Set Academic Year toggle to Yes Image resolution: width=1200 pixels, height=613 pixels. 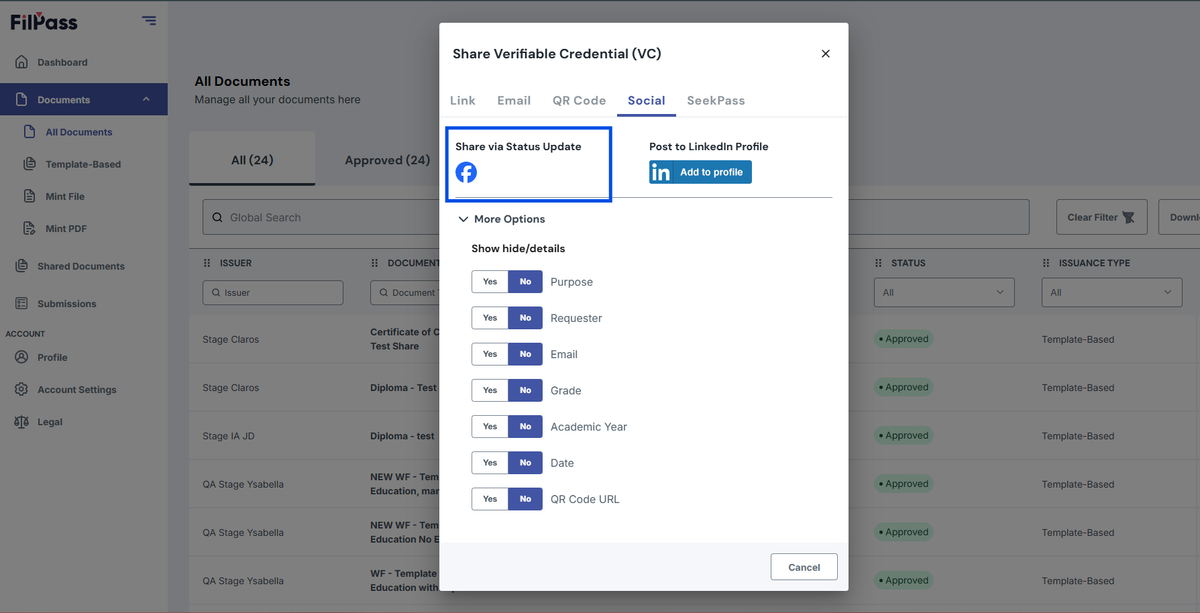[490, 426]
